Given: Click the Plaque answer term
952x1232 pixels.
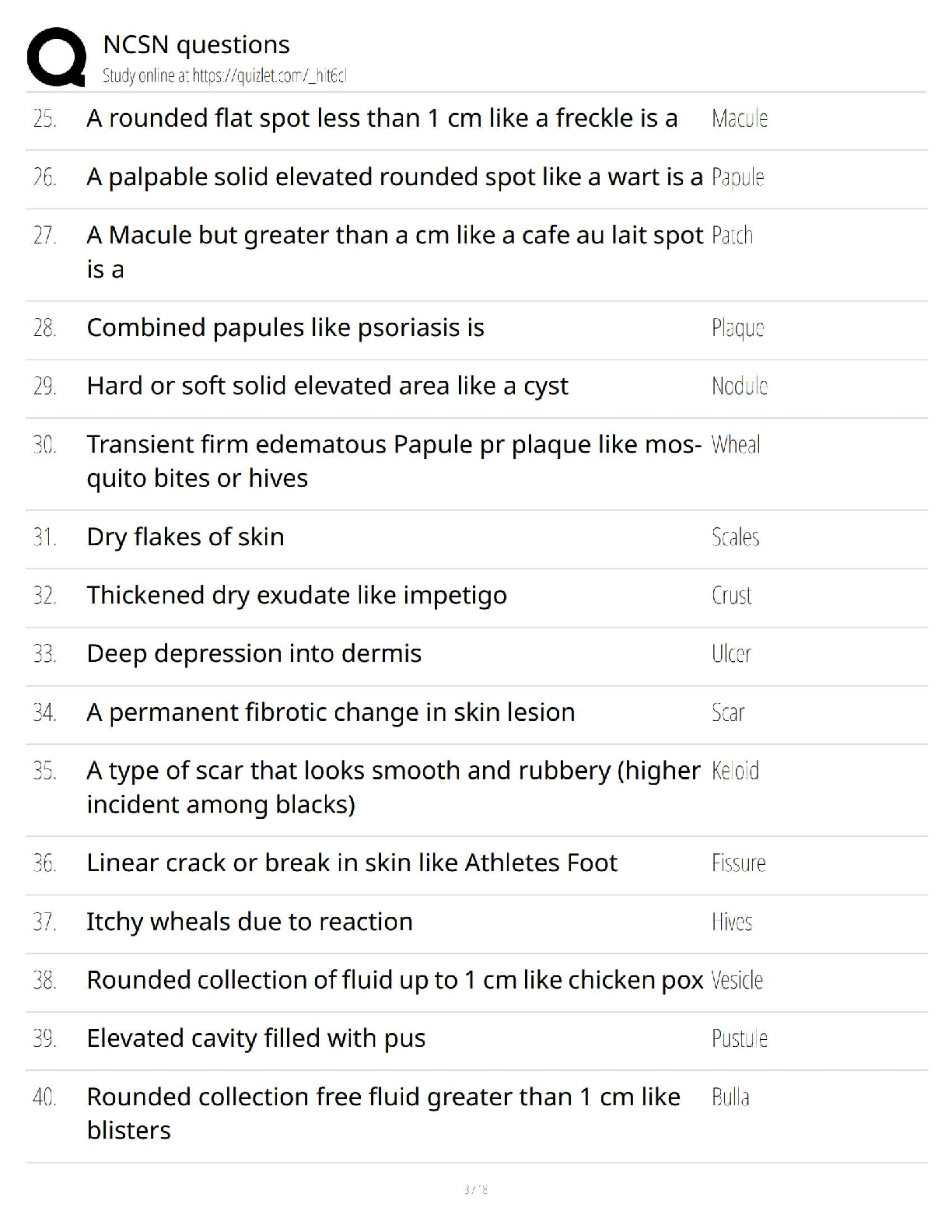Looking at the screenshot, I should (x=737, y=327).
